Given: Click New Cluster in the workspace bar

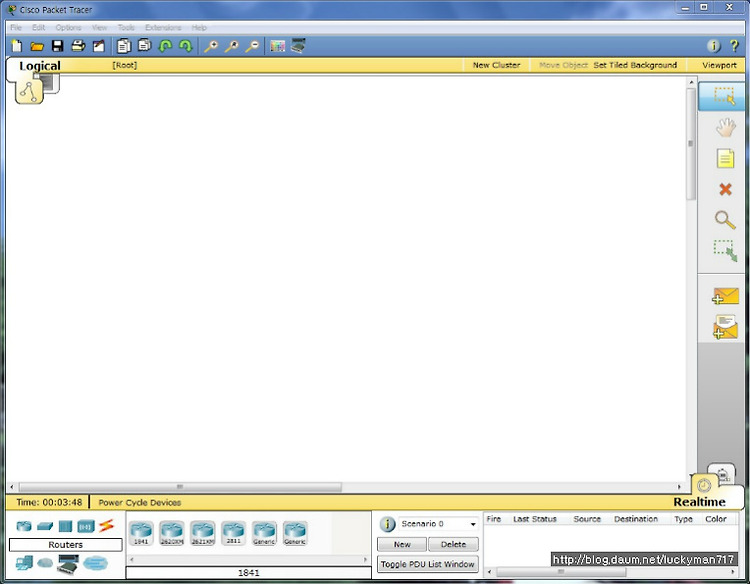Looking at the screenshot, I should [x=496, y=65].
